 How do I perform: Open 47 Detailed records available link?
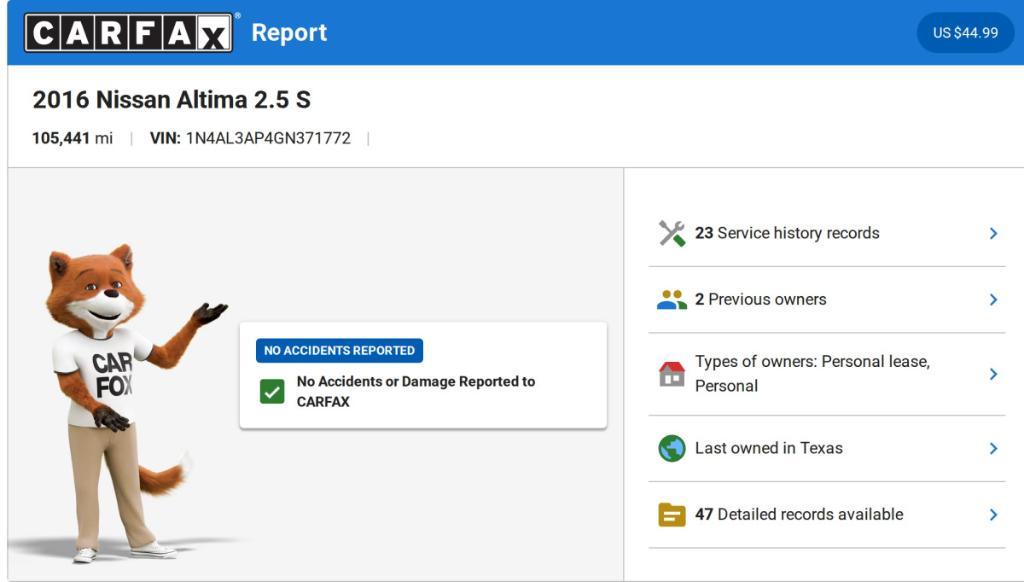[x=798, y=515]
